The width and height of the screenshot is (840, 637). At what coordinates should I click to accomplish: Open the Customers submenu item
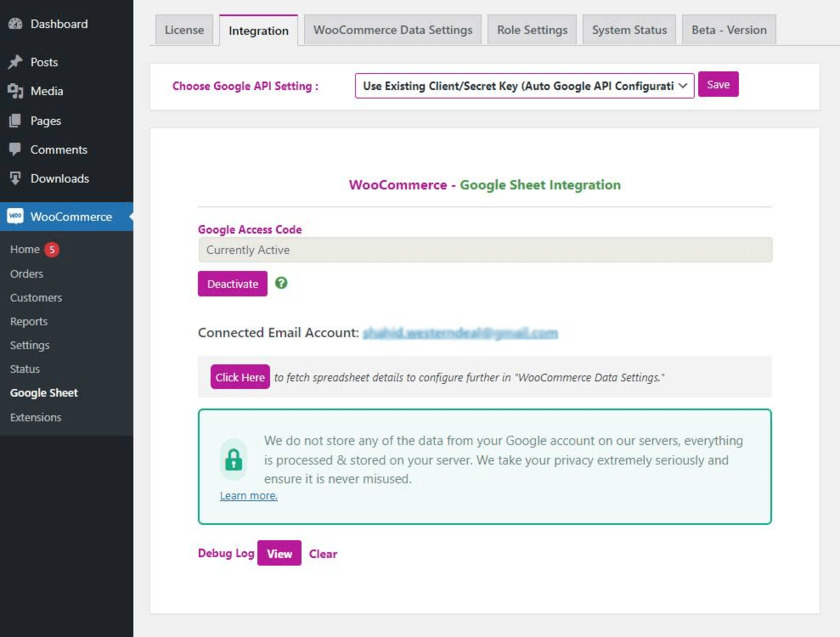pos(36,297)
